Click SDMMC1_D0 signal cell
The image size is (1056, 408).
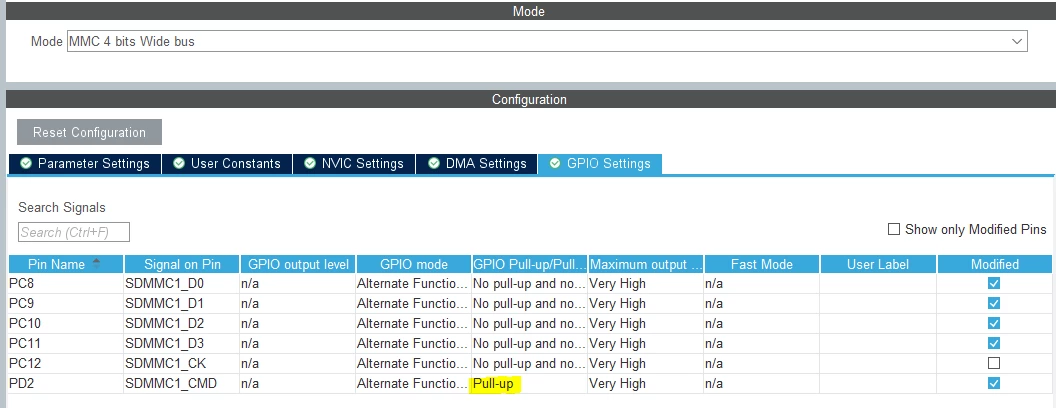click(182, 283)
